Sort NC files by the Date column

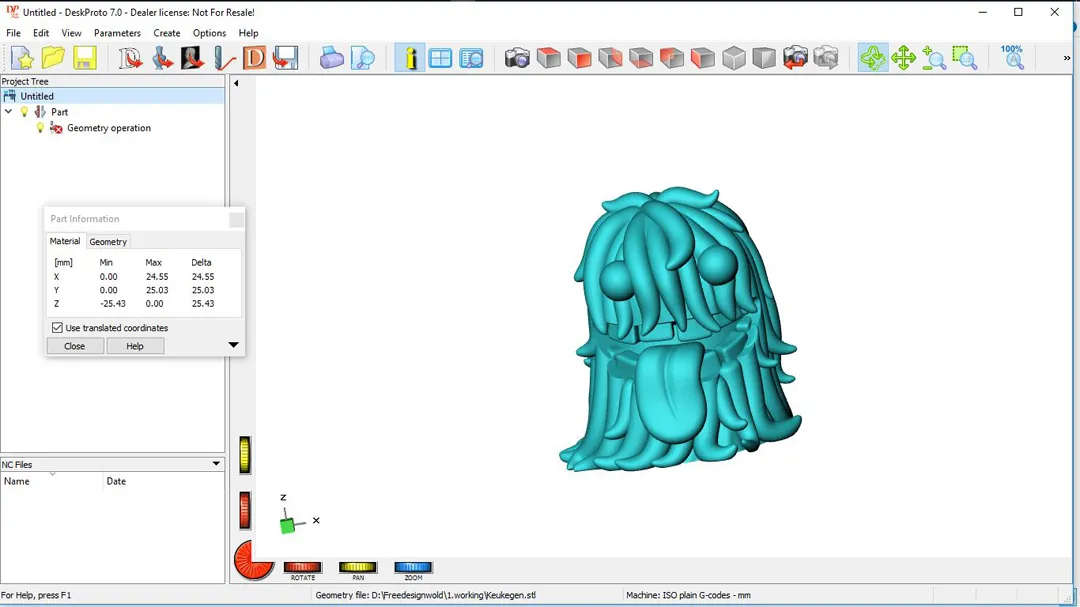click(164, 481)
